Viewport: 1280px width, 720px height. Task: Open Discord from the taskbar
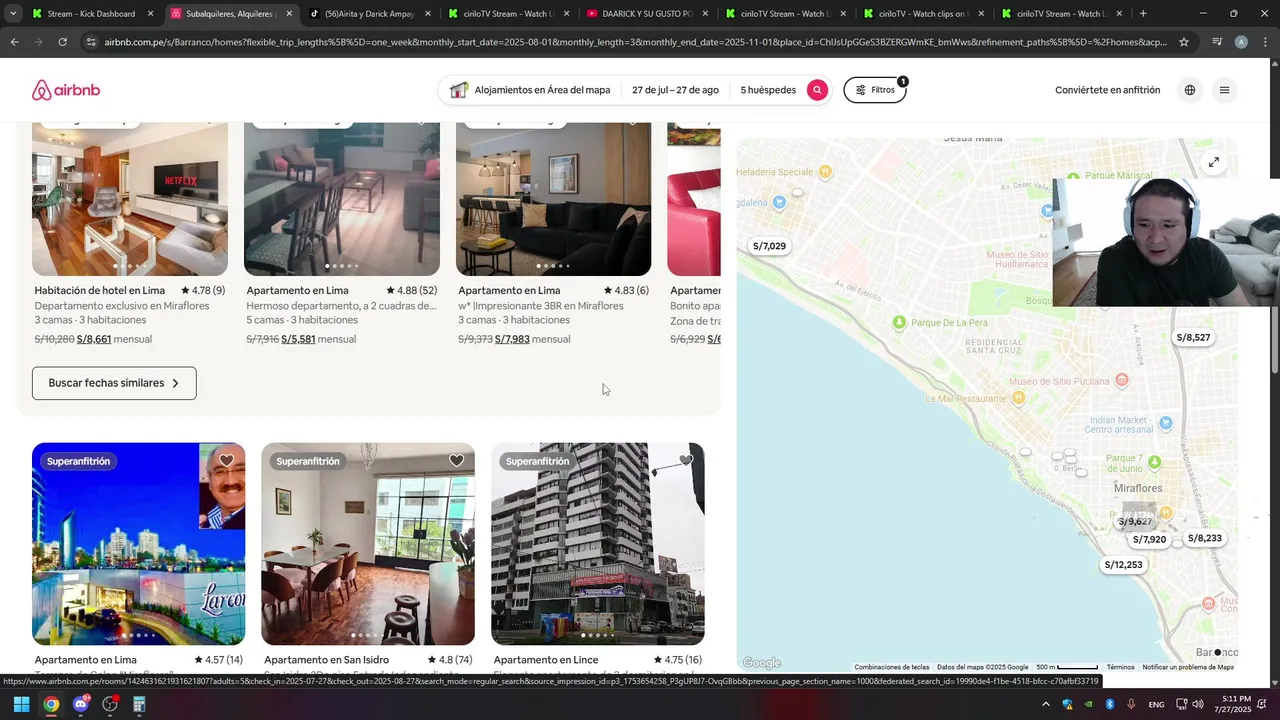[81, 704]
